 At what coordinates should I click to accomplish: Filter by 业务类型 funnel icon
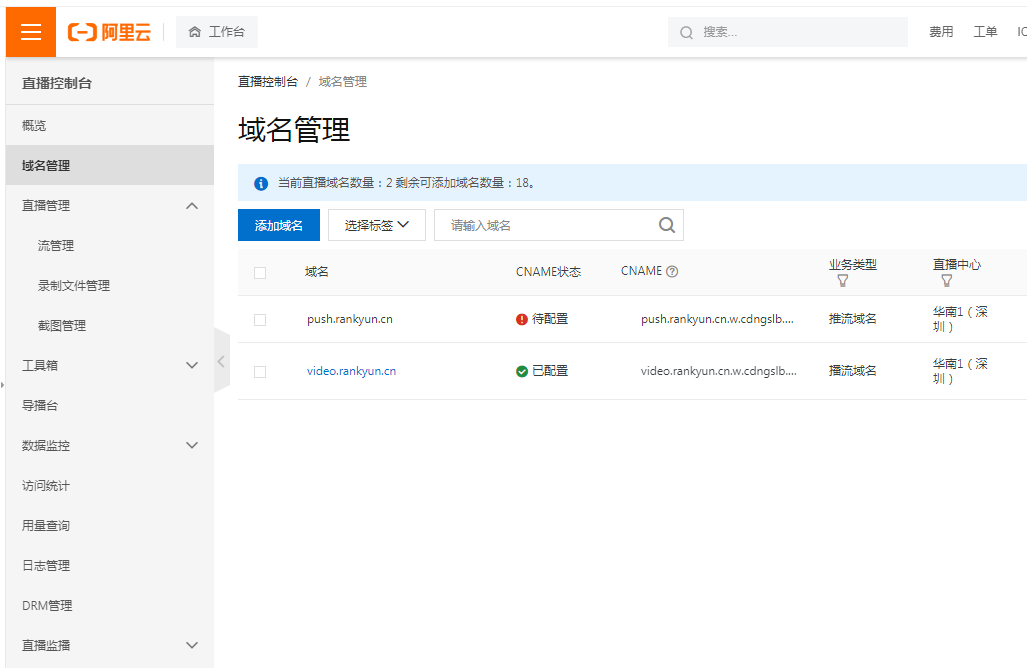pyautogui.click(x=842, y=281)
